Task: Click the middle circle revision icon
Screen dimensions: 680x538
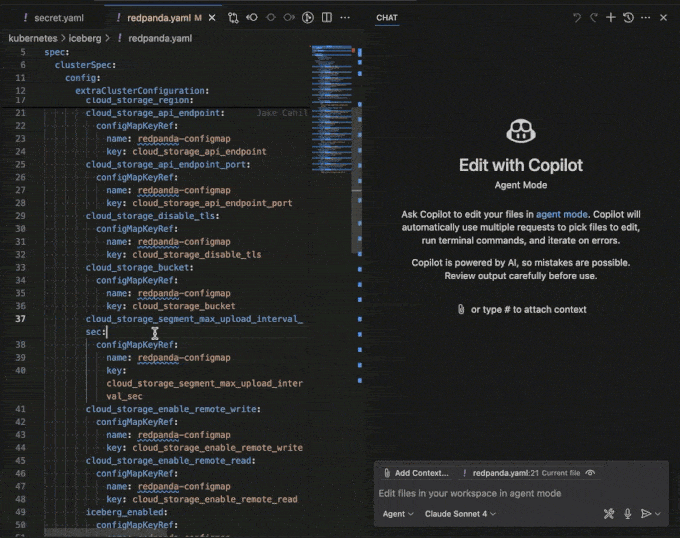Action: coord(271,18)
